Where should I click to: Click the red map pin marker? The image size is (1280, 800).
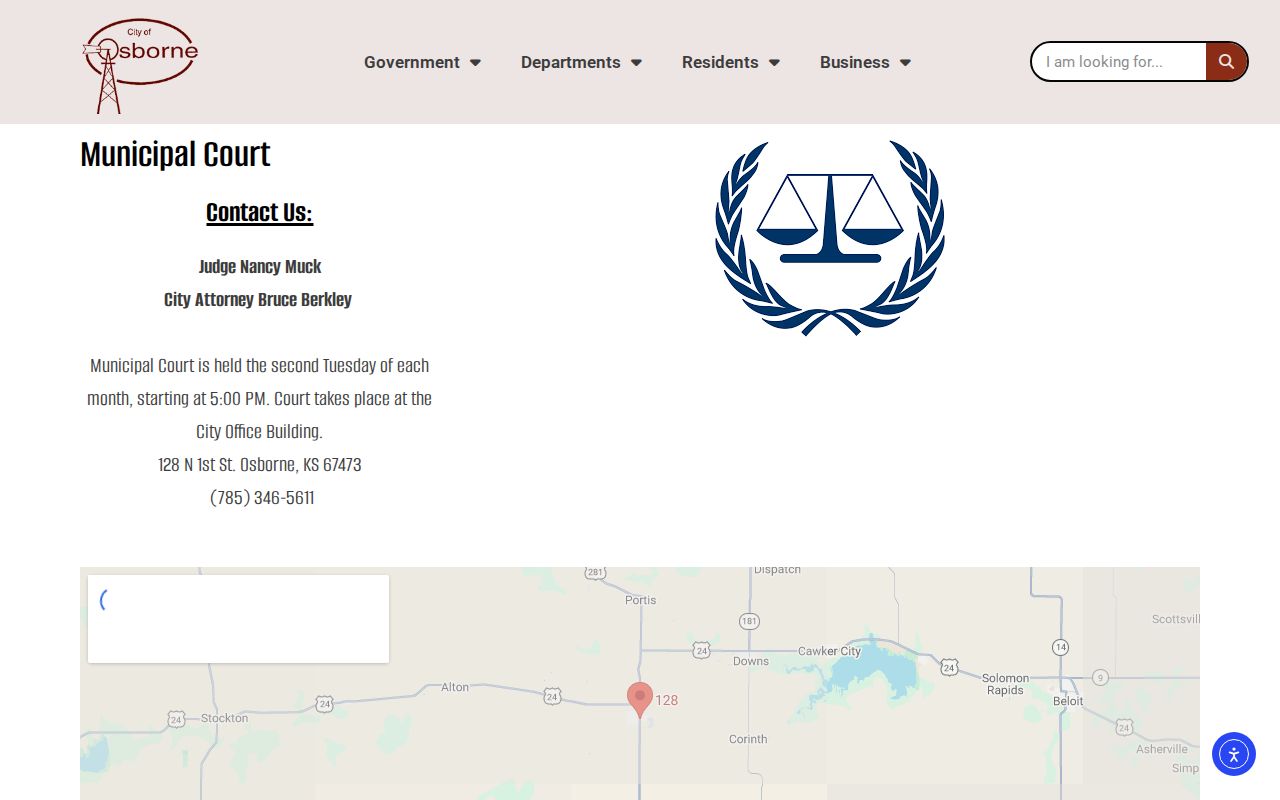tap(640, 700)
